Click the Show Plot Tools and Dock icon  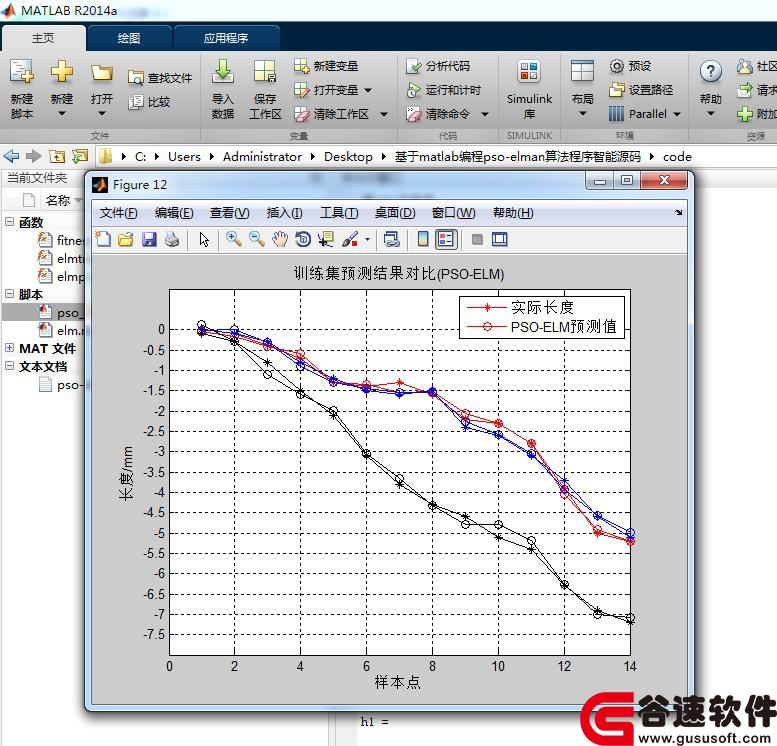(500, 239)
